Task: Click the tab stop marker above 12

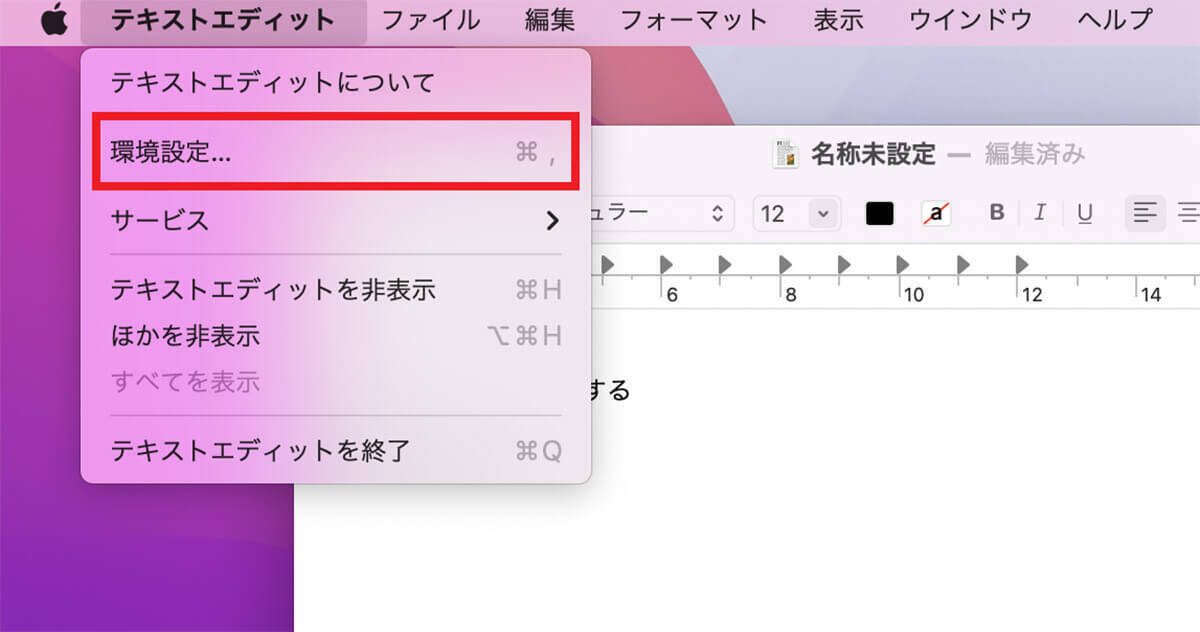Action: 1021,264
